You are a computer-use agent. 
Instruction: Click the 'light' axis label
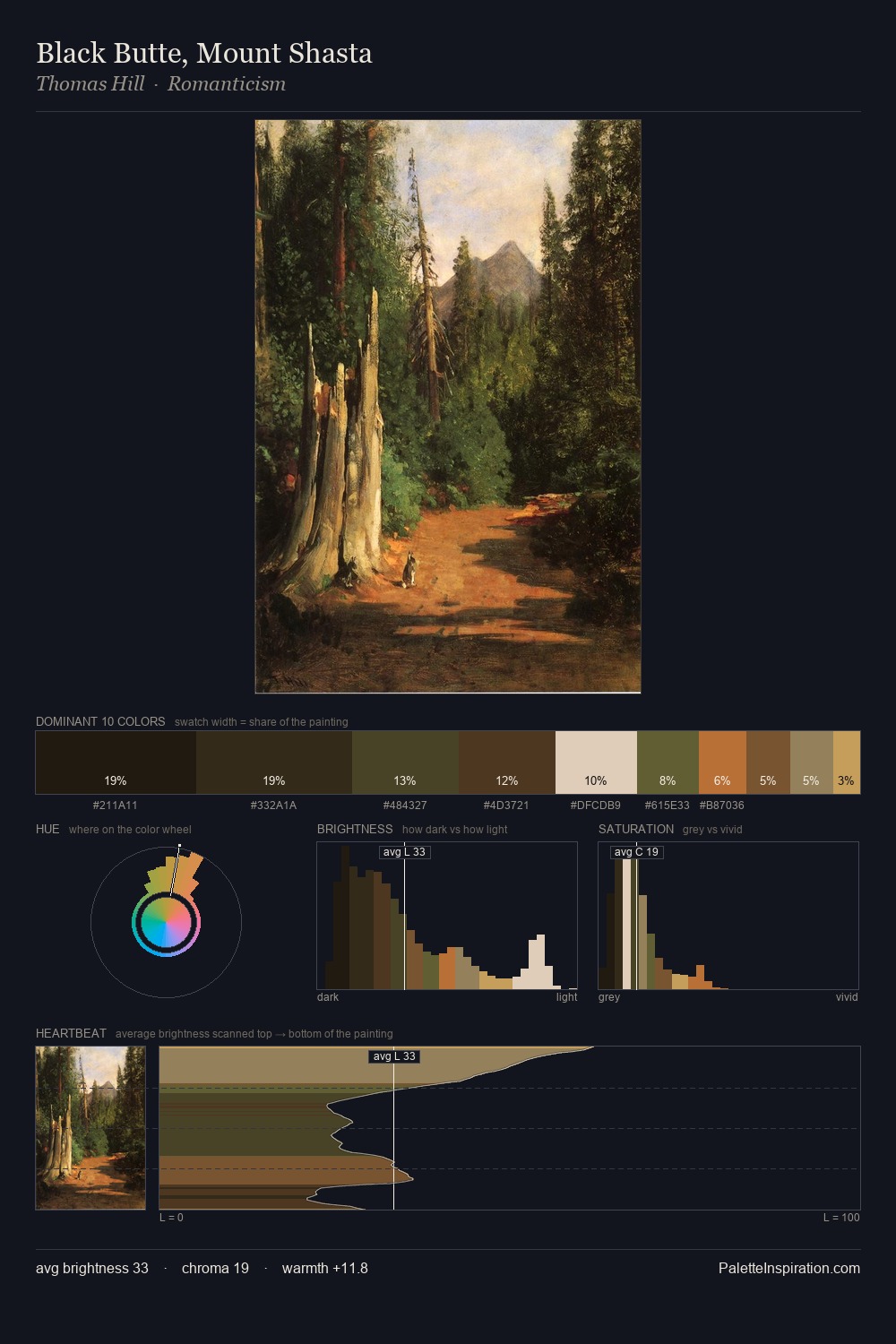[x=567, y=997]
